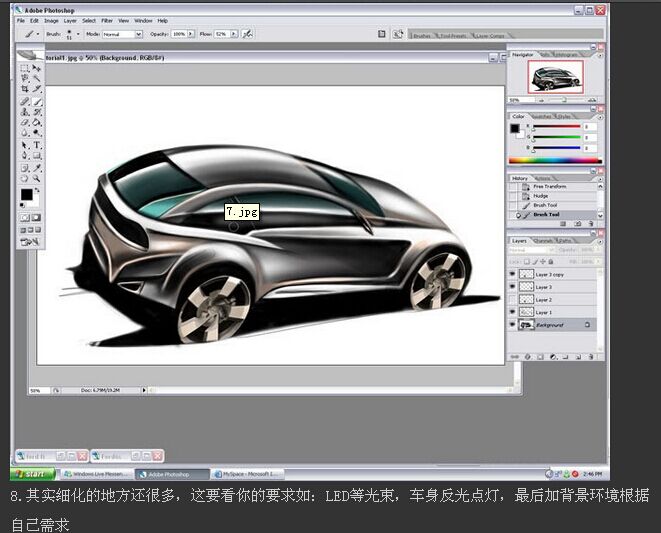661x533 pixels.
Task: Add a layer style from the Layers panel
Action: tap(527, 357)
